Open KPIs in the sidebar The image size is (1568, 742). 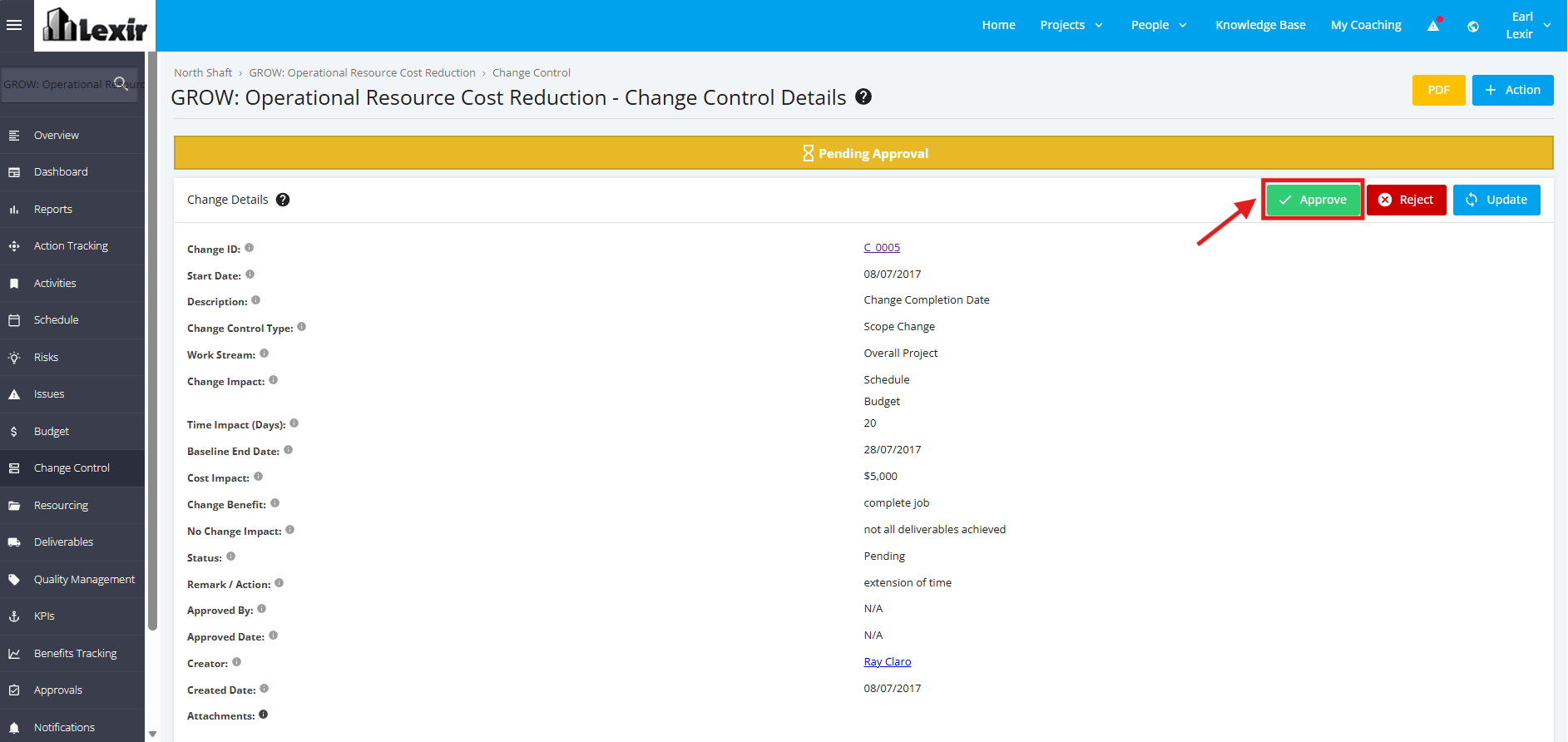coord(72,616)
